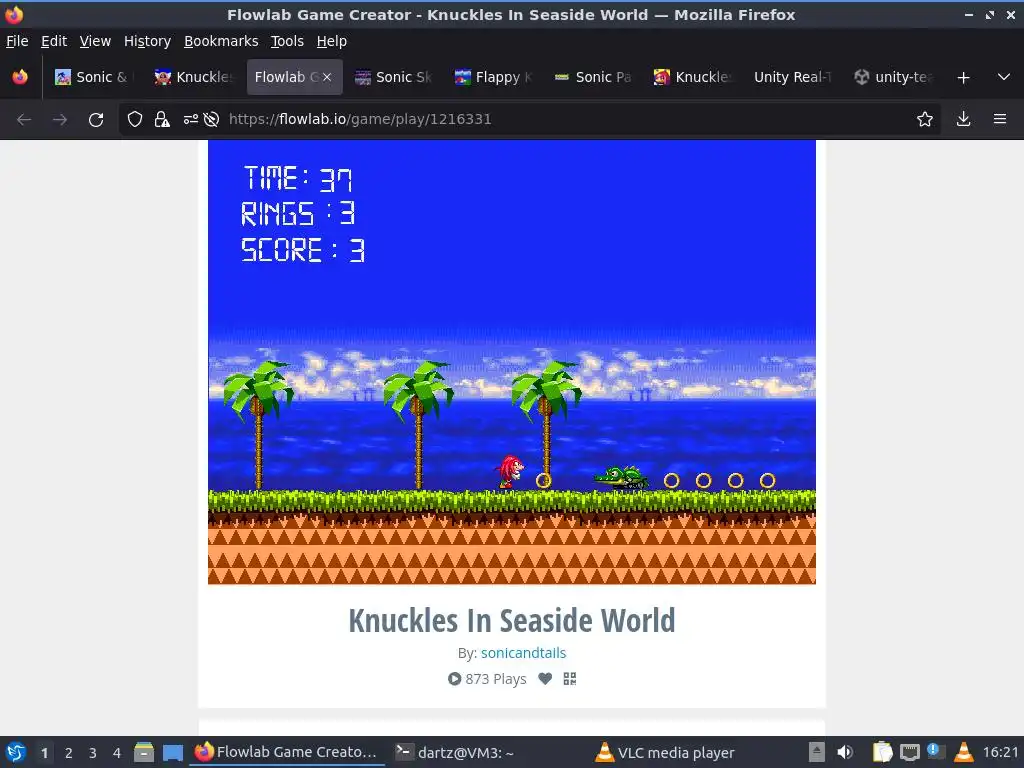
Task: Show the game QR code icon
Action: click(570, 679)
